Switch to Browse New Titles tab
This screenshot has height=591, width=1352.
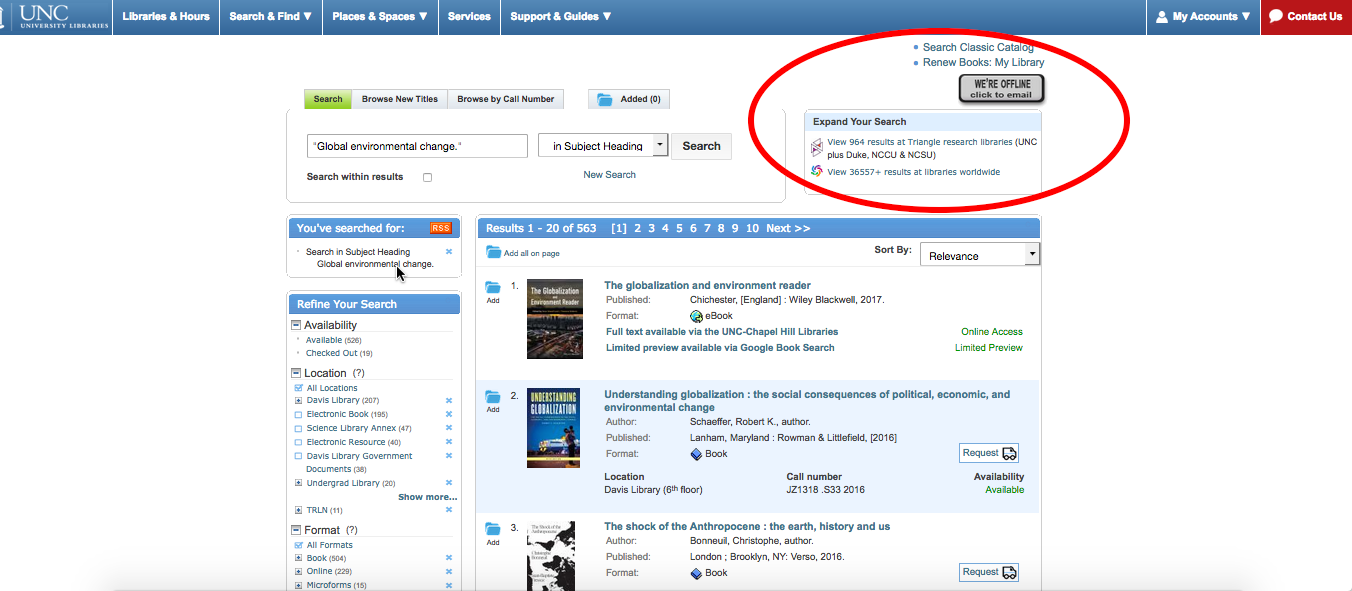[x=400, y=99]
